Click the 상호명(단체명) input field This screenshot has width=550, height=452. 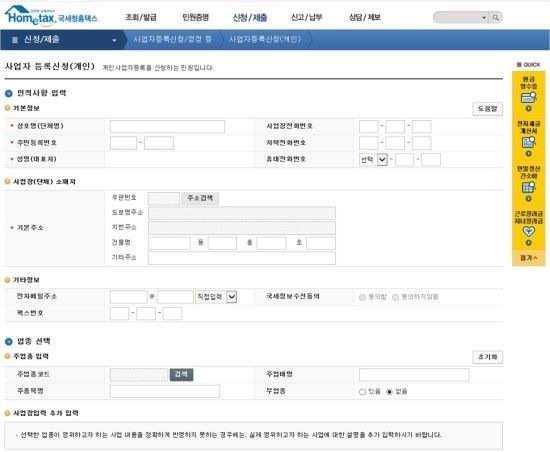pyautogui.click(x=167, y=126)
